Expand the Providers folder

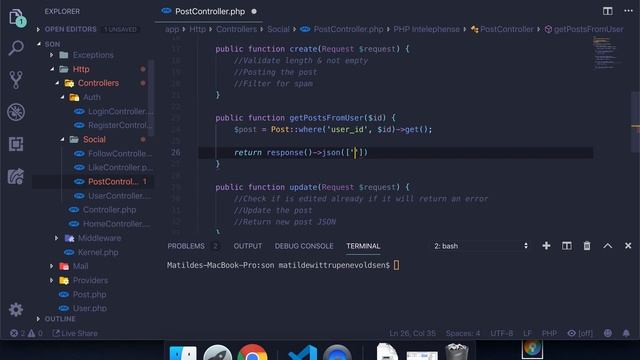coord(90,280)
